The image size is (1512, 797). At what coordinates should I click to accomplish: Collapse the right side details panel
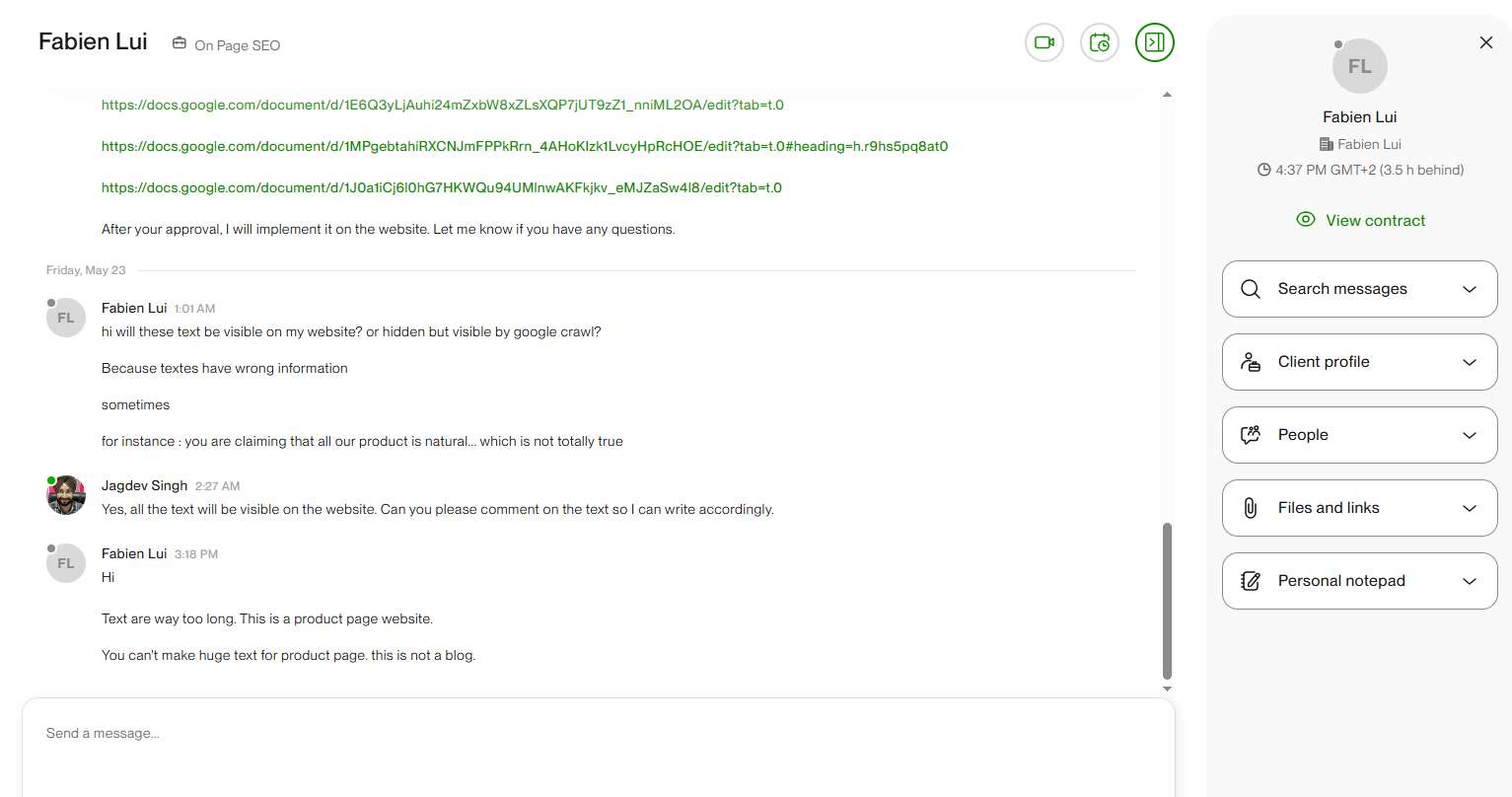pos(1155,42)
